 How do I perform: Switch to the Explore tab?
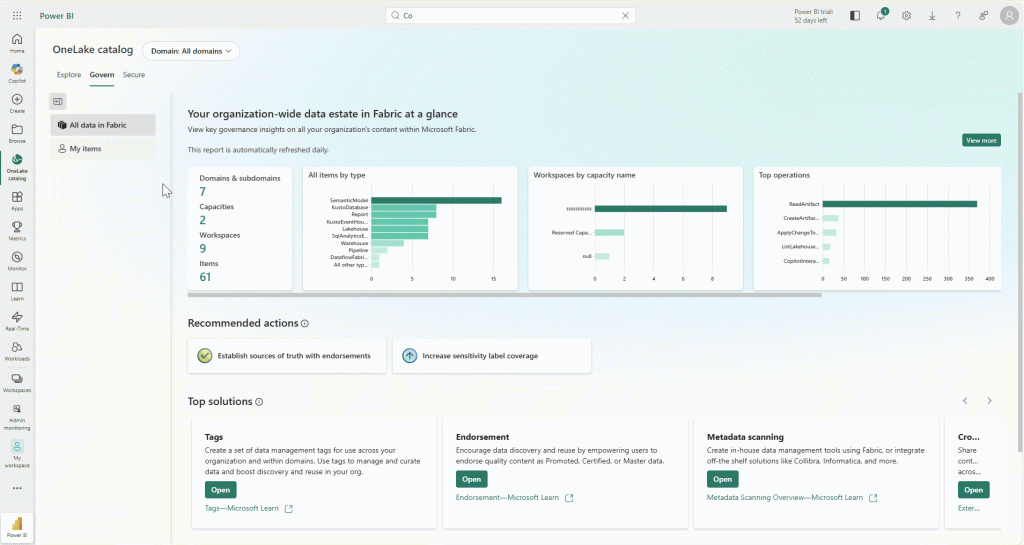tap(69, 75)
